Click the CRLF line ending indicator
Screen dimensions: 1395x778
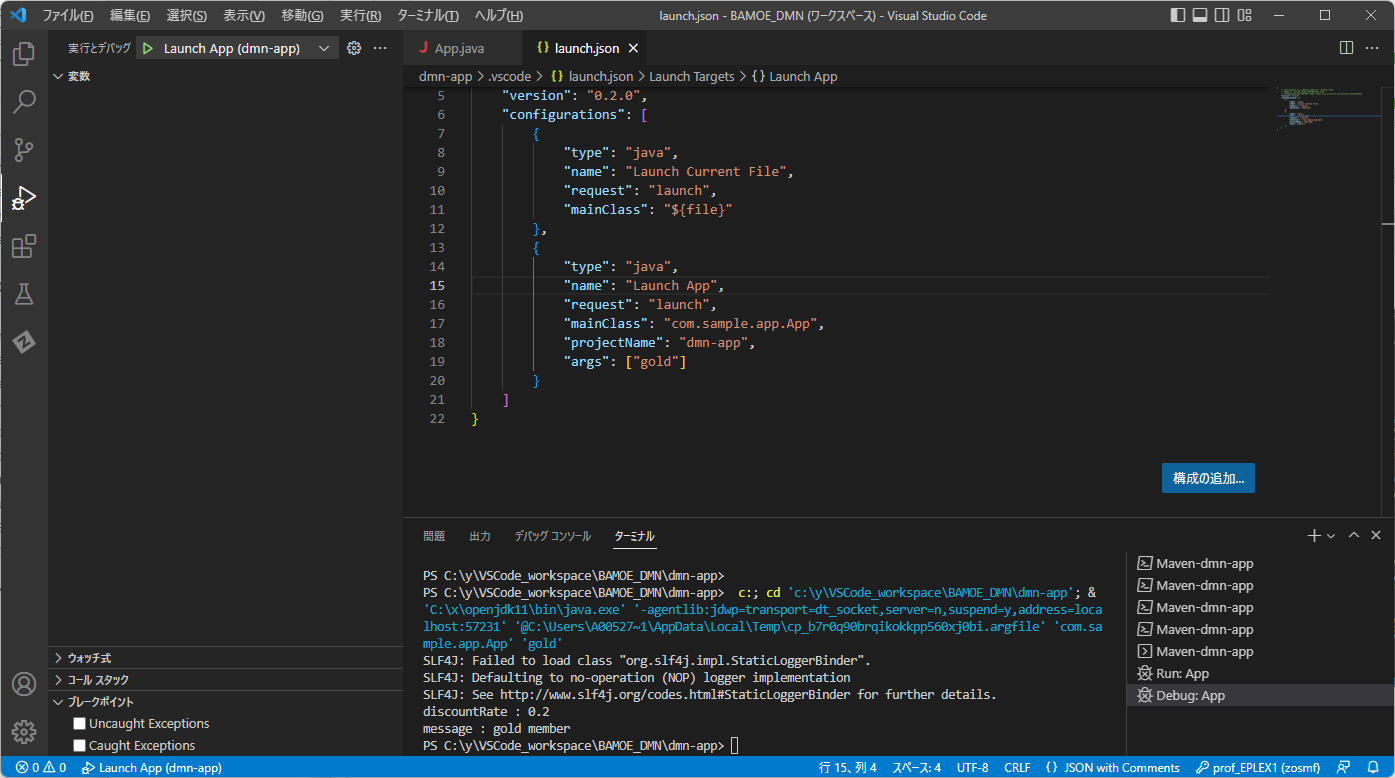pos(1017,768)
